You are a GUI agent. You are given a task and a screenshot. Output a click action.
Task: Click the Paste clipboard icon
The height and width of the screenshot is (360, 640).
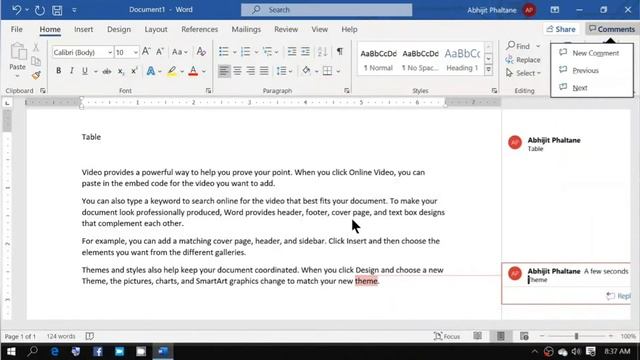tap(18, 52)
